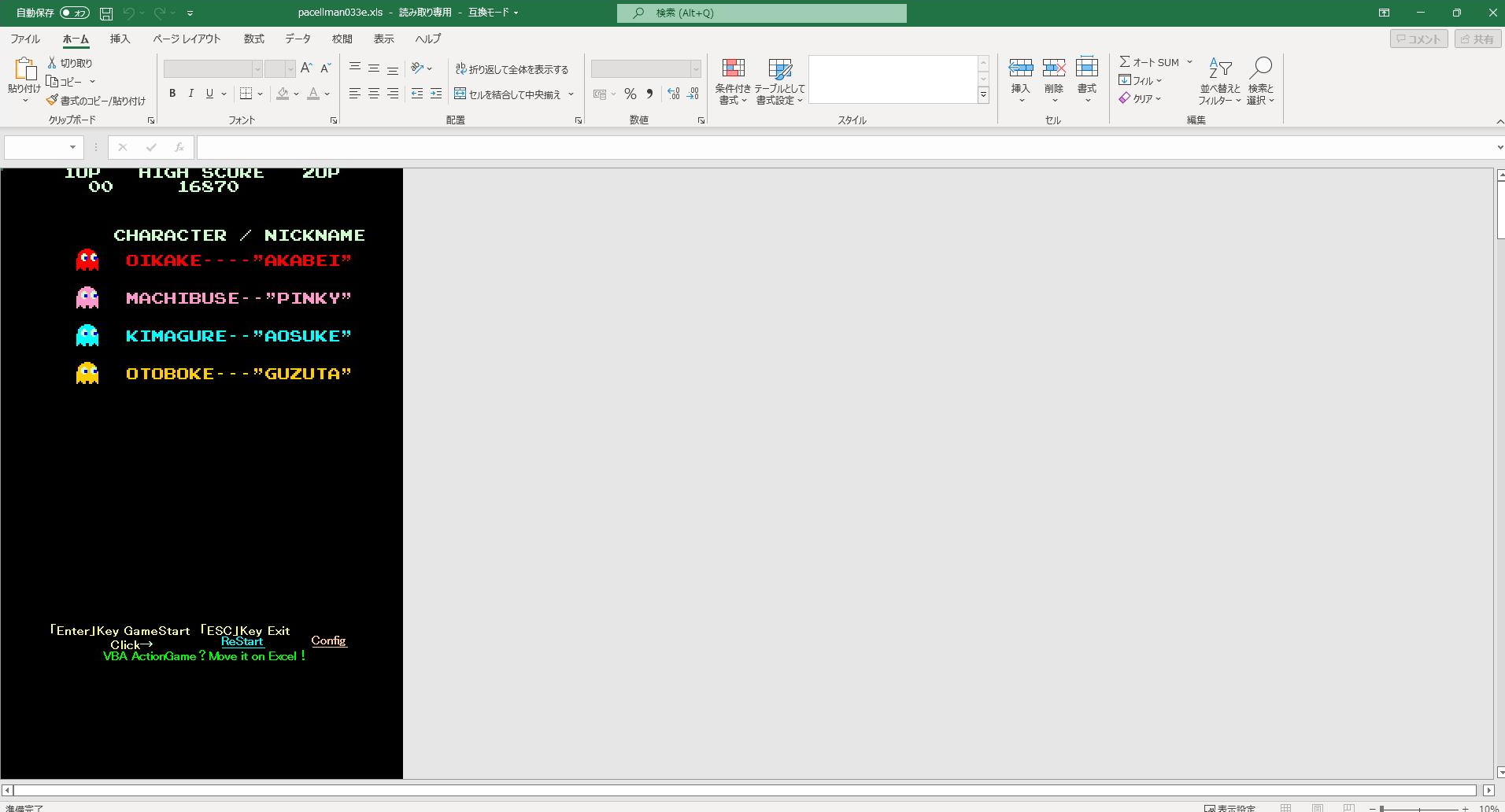Open the game Config link

point(328,640)
